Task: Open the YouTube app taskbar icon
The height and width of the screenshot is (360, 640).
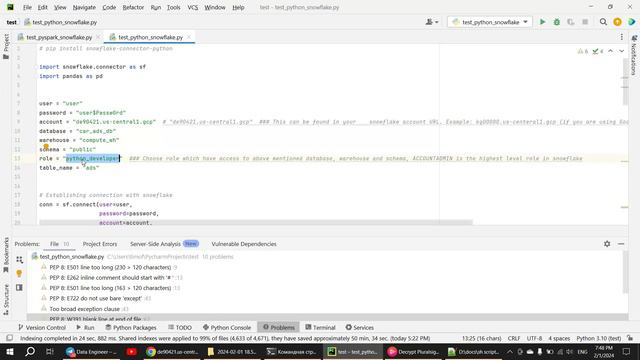Action: coord(131,351)
